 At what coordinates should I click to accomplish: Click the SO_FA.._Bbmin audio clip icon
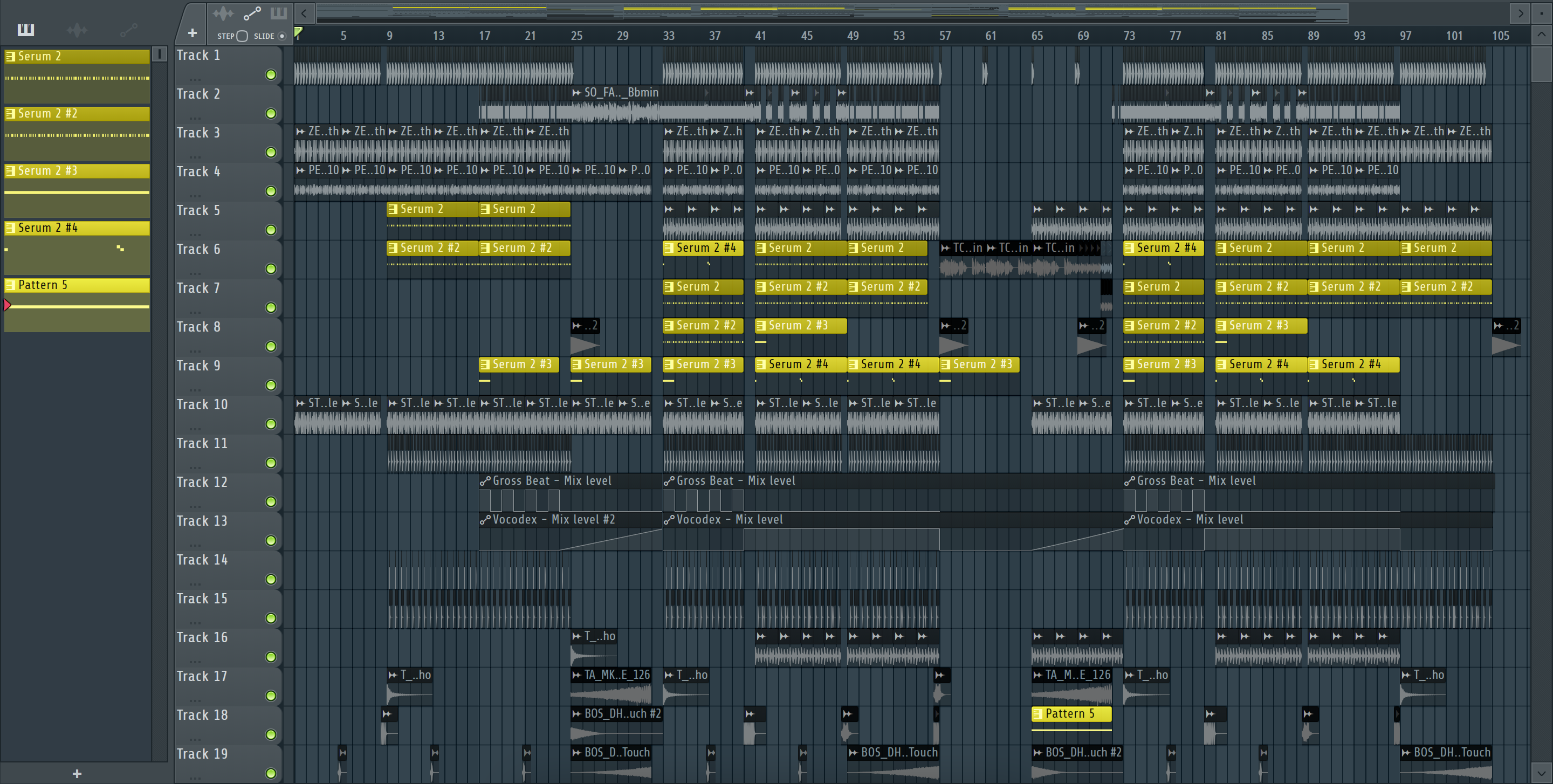coord(577,93)
